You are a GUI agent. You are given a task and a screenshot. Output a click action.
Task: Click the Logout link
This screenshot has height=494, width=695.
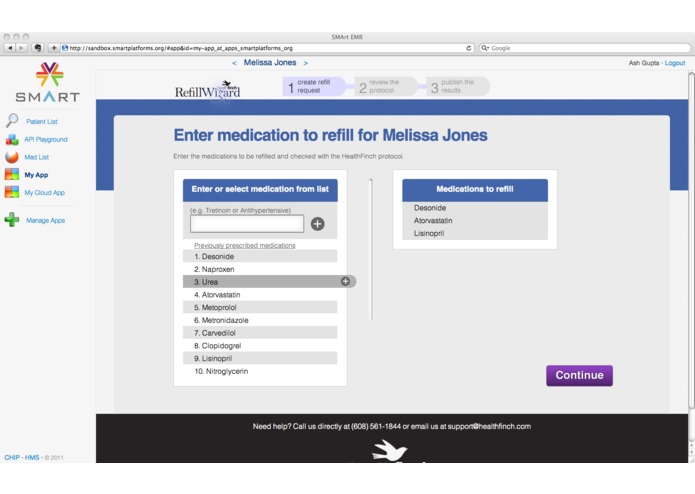point(675,63)
